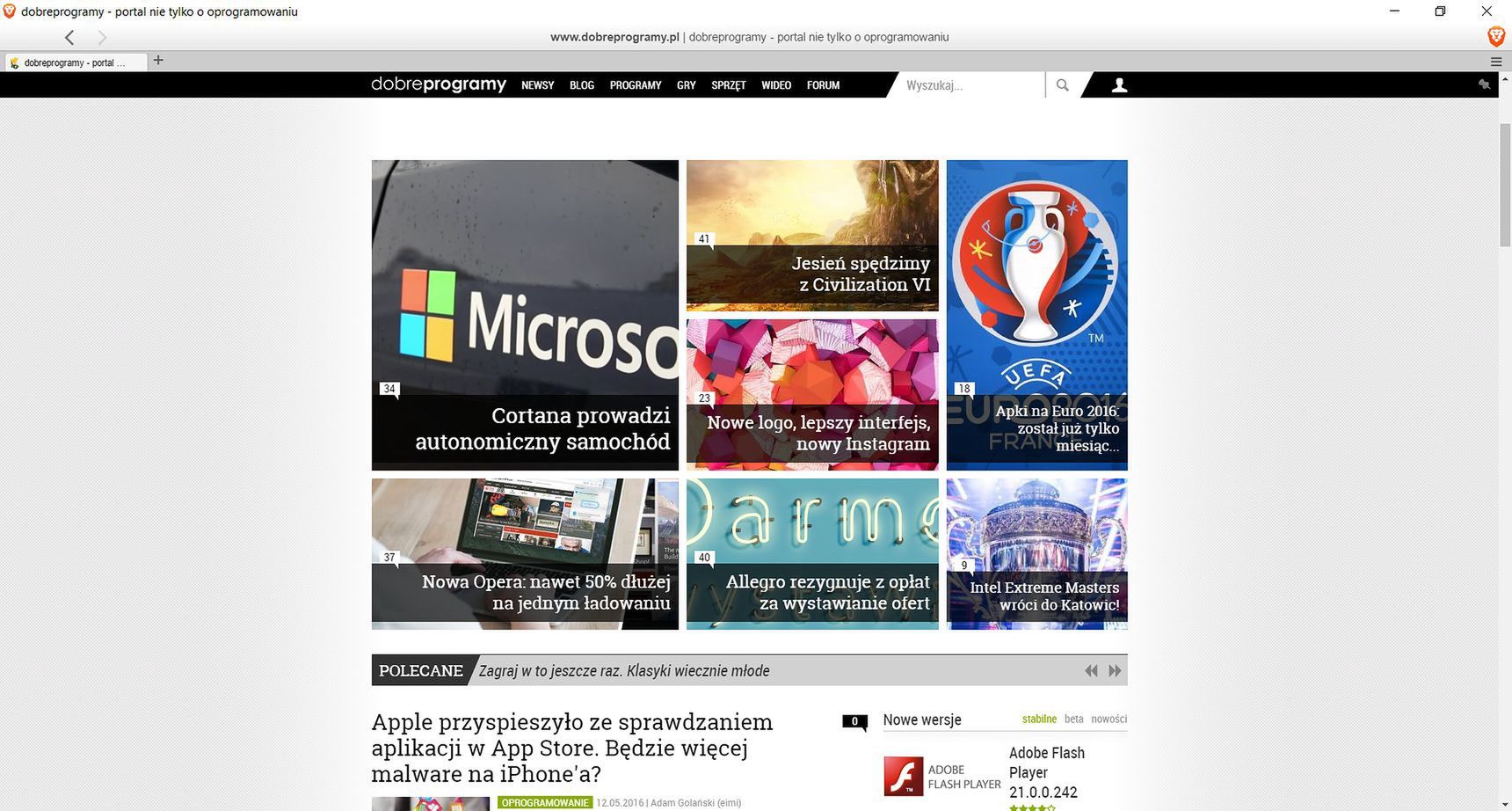Open headline Apple przyspieszyło ze sprawdzaniem aplikacji
This screenshot has height=811, width=1512.
pos(572,748)
